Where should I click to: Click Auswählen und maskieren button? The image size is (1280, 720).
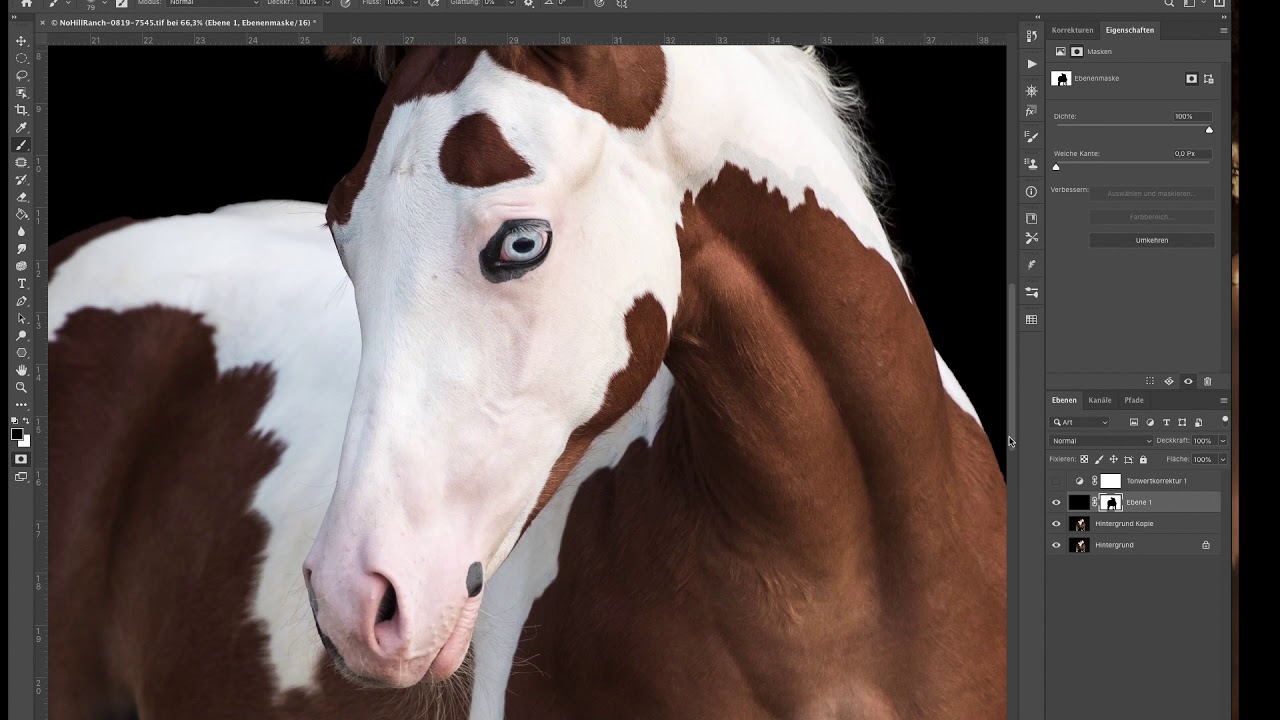coord(1152,194)
